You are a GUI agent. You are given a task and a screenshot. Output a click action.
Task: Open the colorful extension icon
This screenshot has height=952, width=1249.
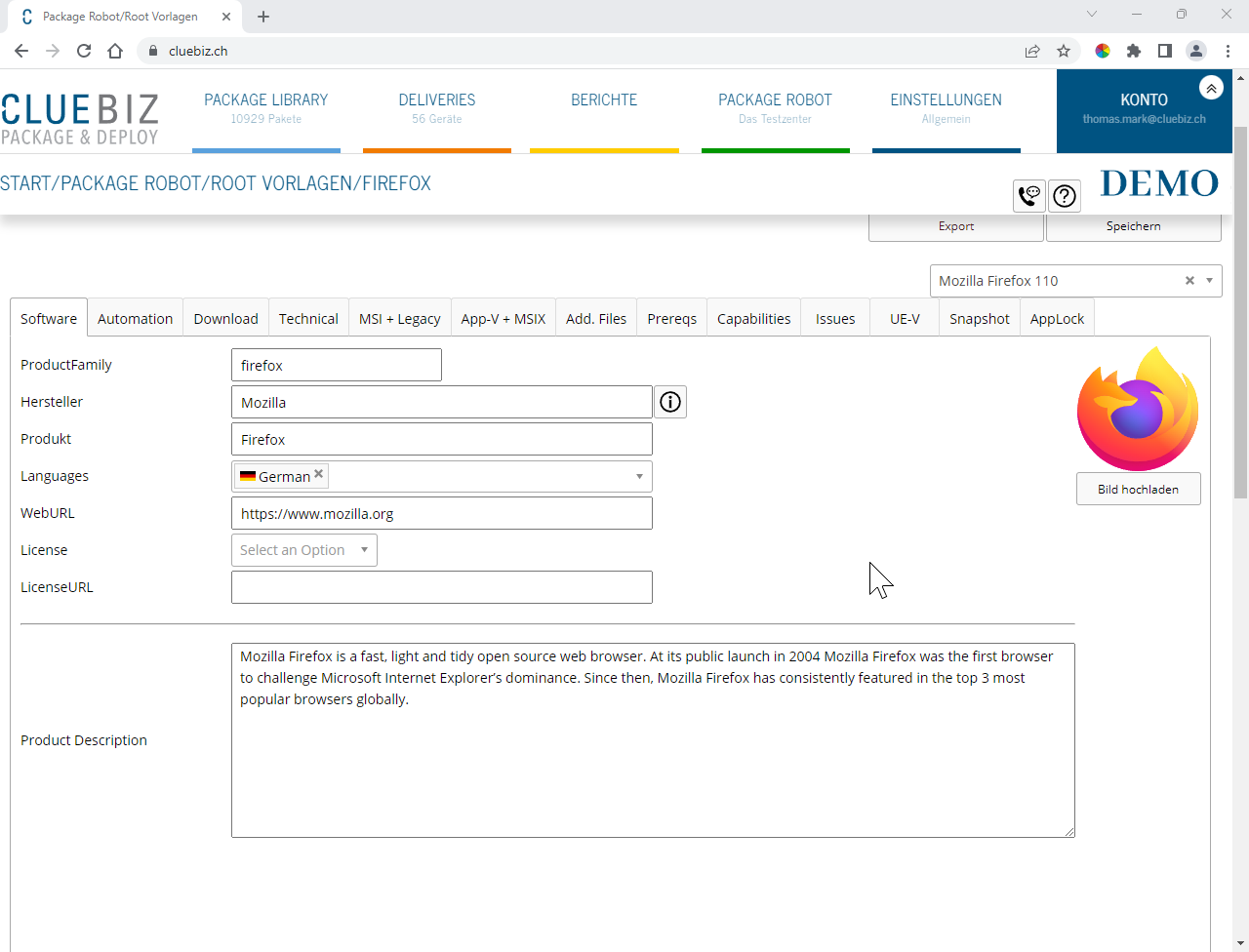click(x=1103, y=51)
